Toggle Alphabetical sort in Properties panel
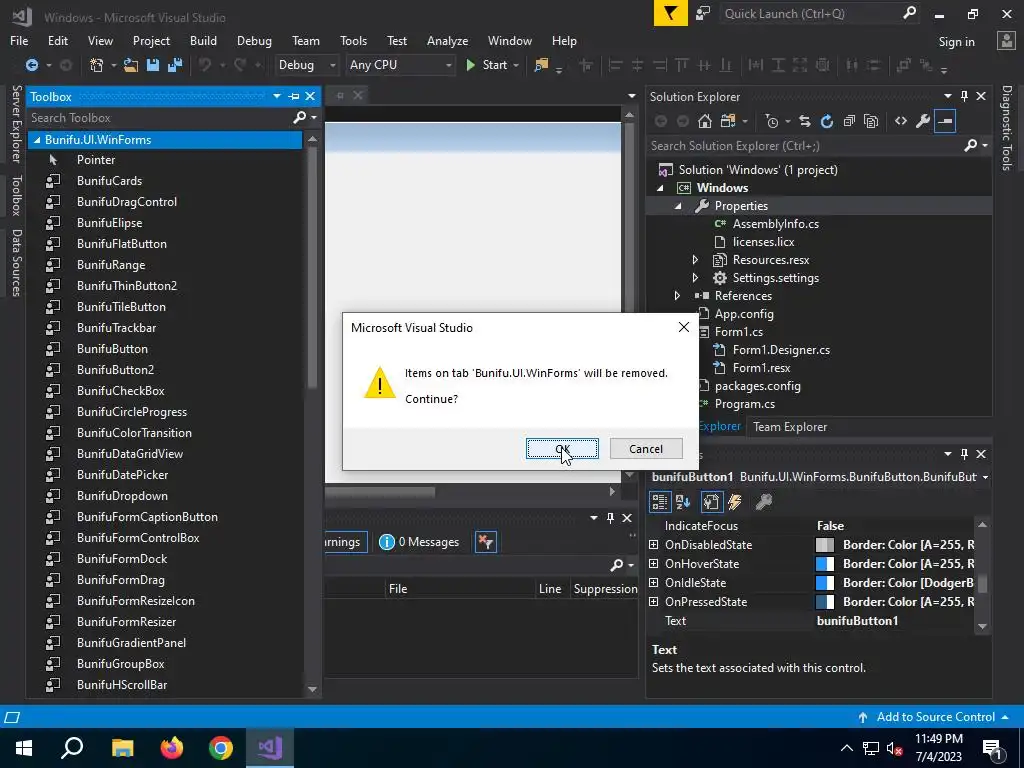 point(683,502)
